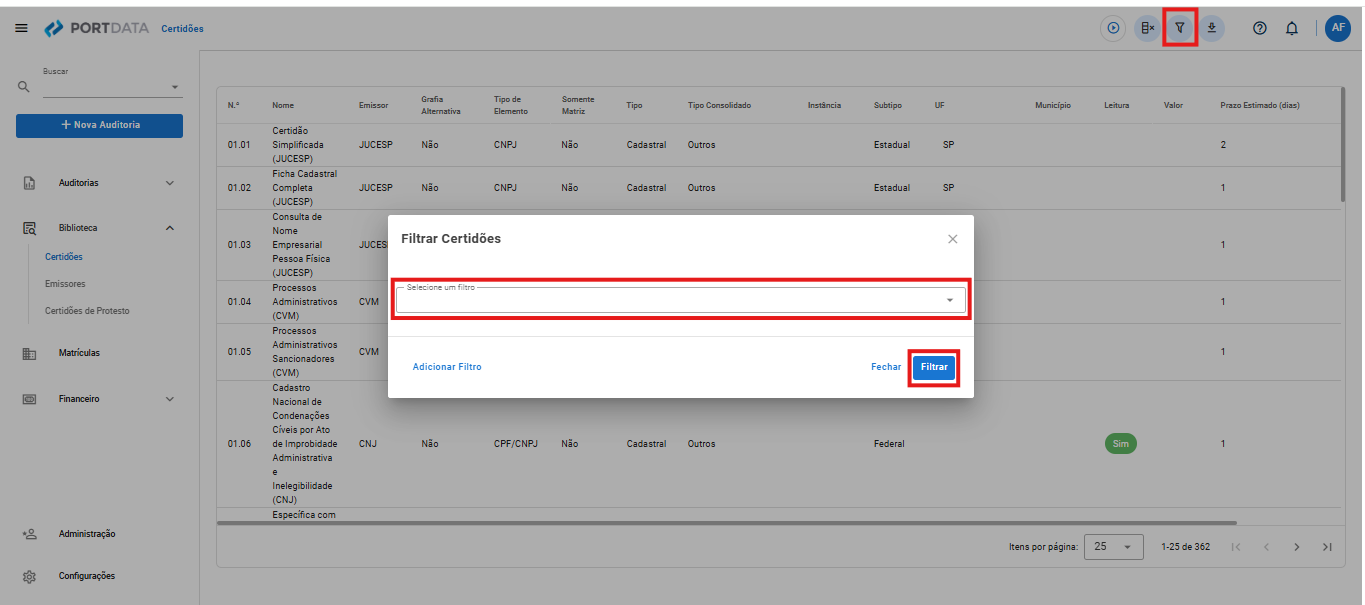Click the Matrículas building icon

[30, 353]
